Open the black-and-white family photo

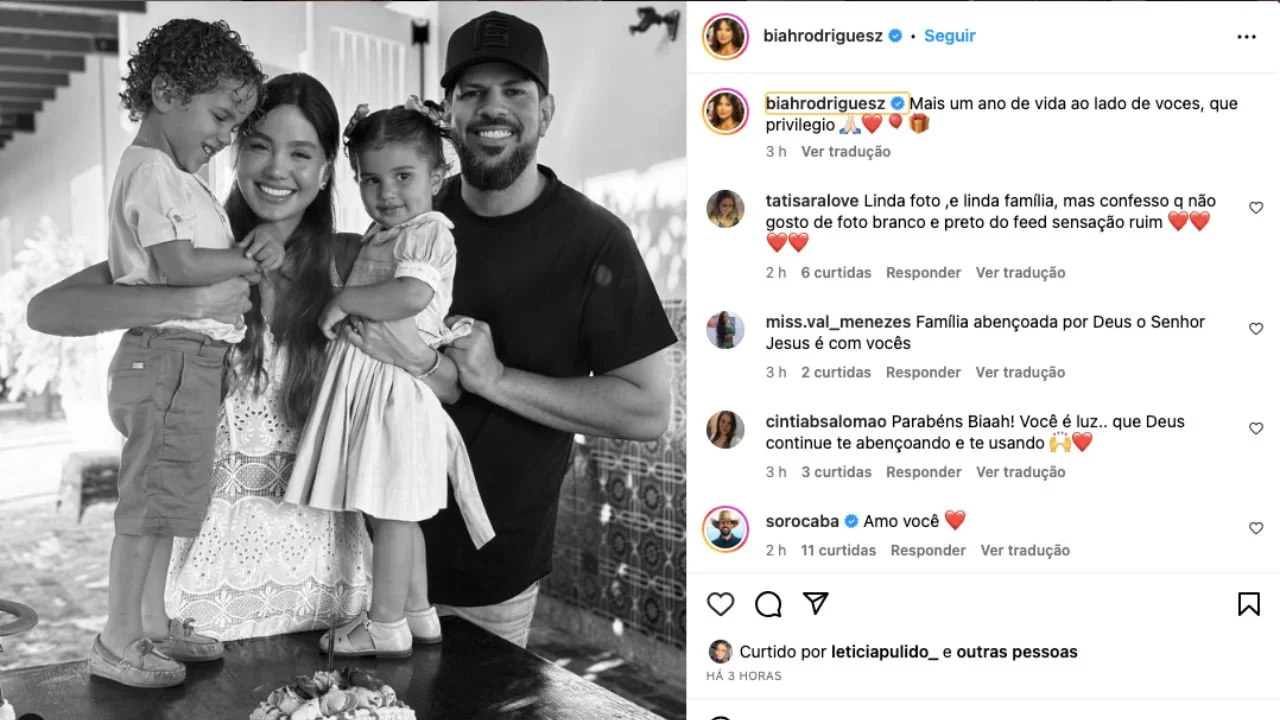[343, 360]
